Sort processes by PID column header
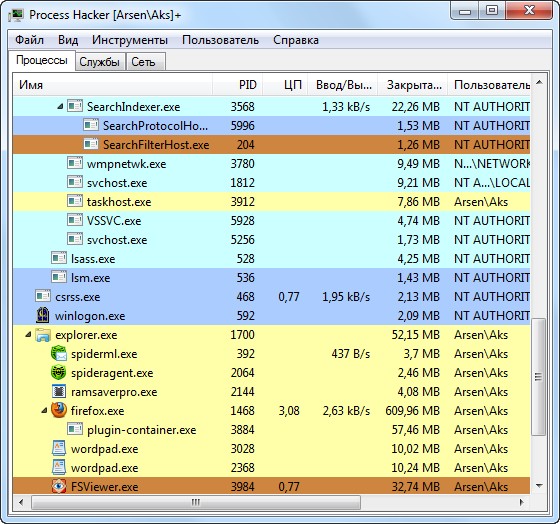Viewport: 560px width, 524px height. (238, 85)
